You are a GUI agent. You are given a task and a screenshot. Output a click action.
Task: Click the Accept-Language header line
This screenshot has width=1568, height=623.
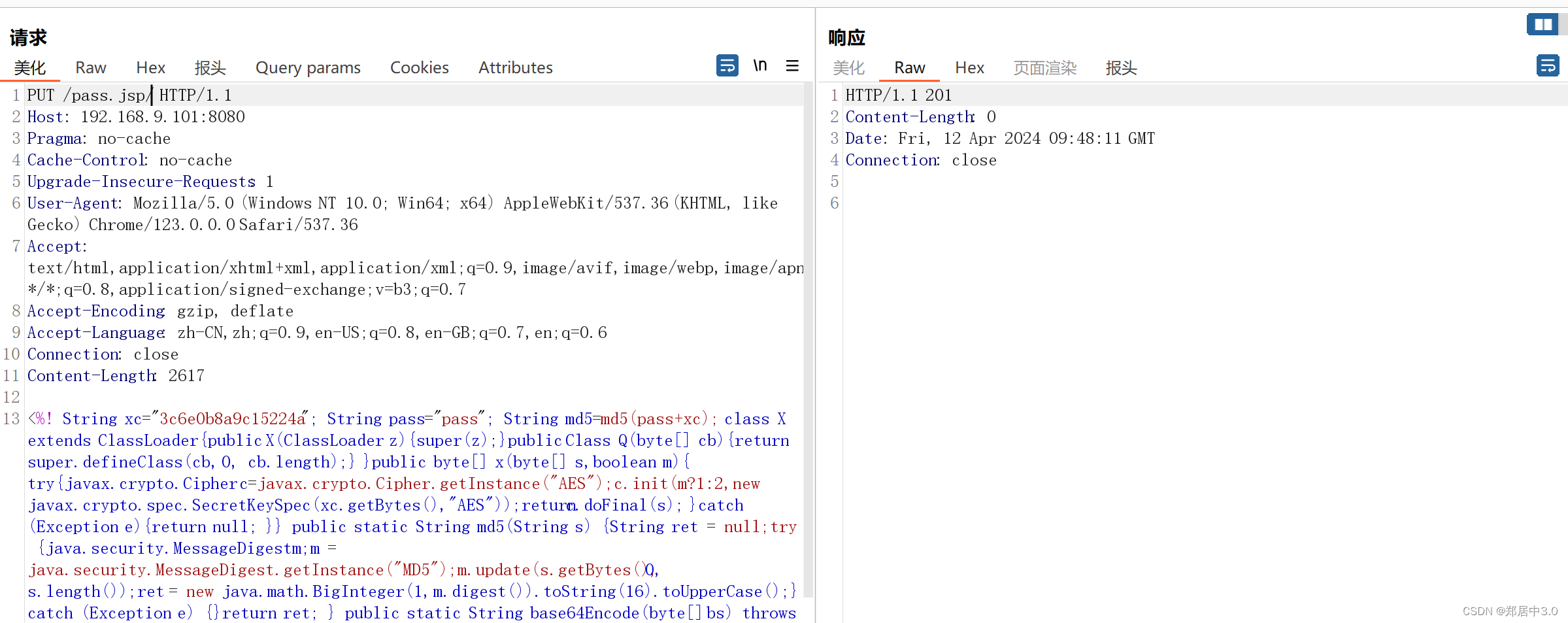tap(317, 333)
